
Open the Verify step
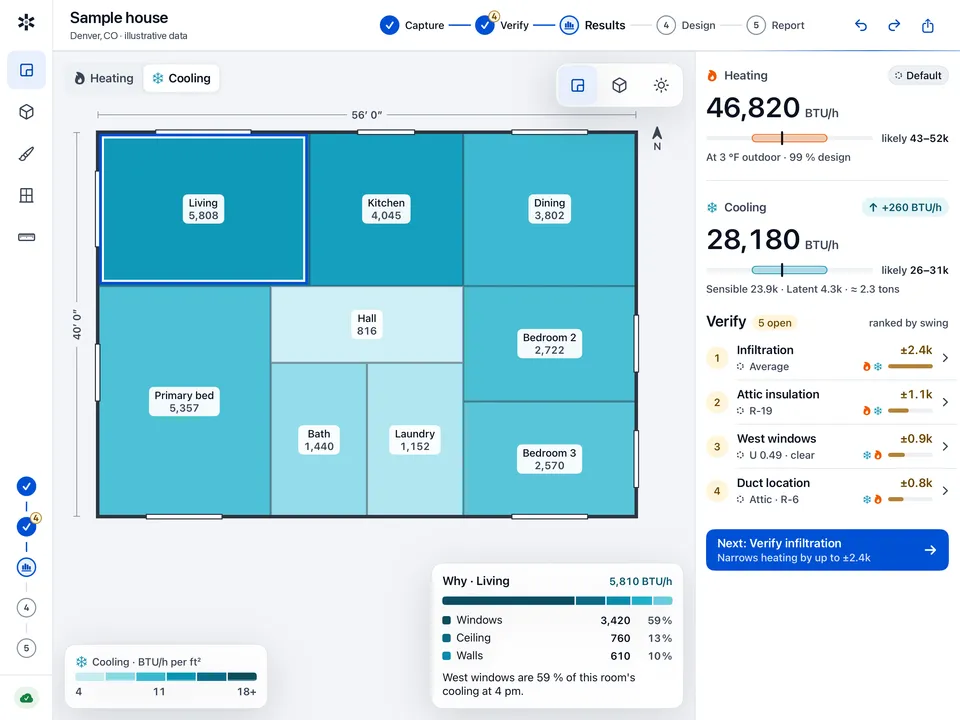(x=502, y=25)
